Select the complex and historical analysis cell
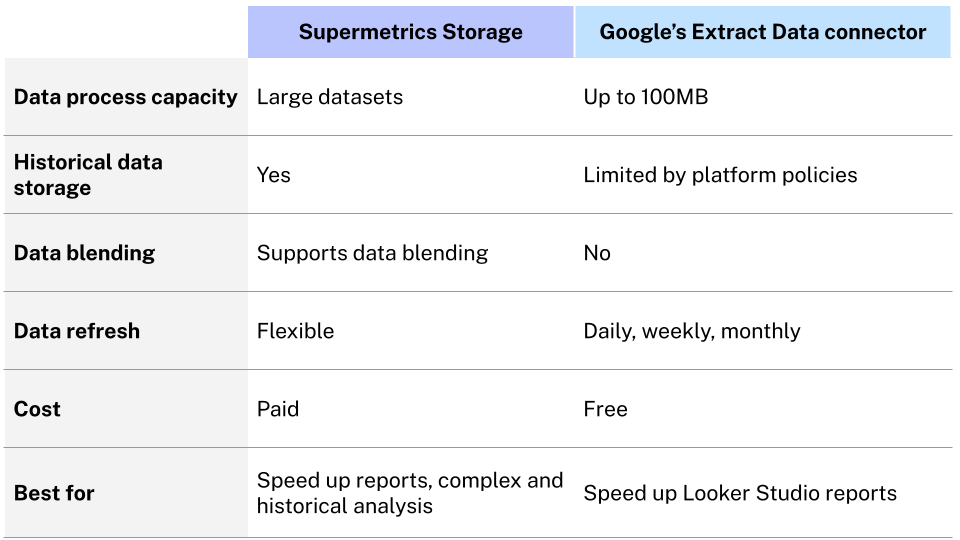The width and height of the screenshot is (960, 540). [410, 493]
